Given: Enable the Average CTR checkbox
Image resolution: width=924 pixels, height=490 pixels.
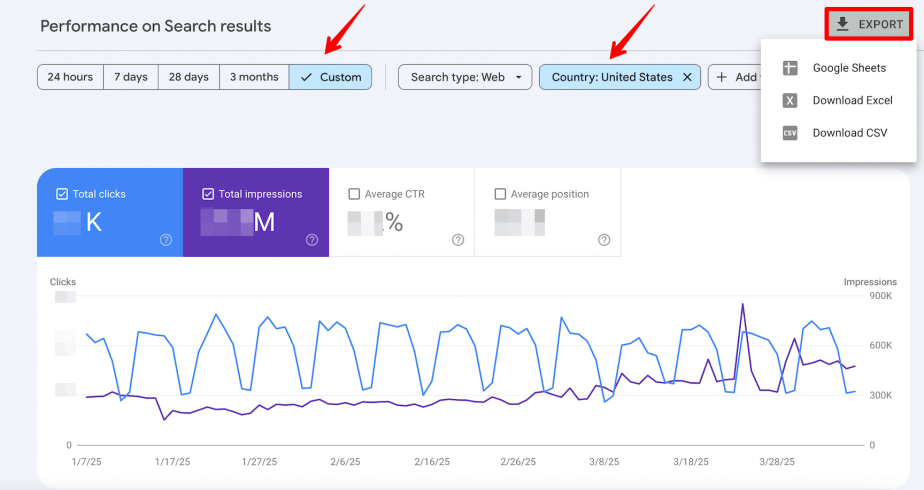Looking at the screenshot, I should point(354,194).
